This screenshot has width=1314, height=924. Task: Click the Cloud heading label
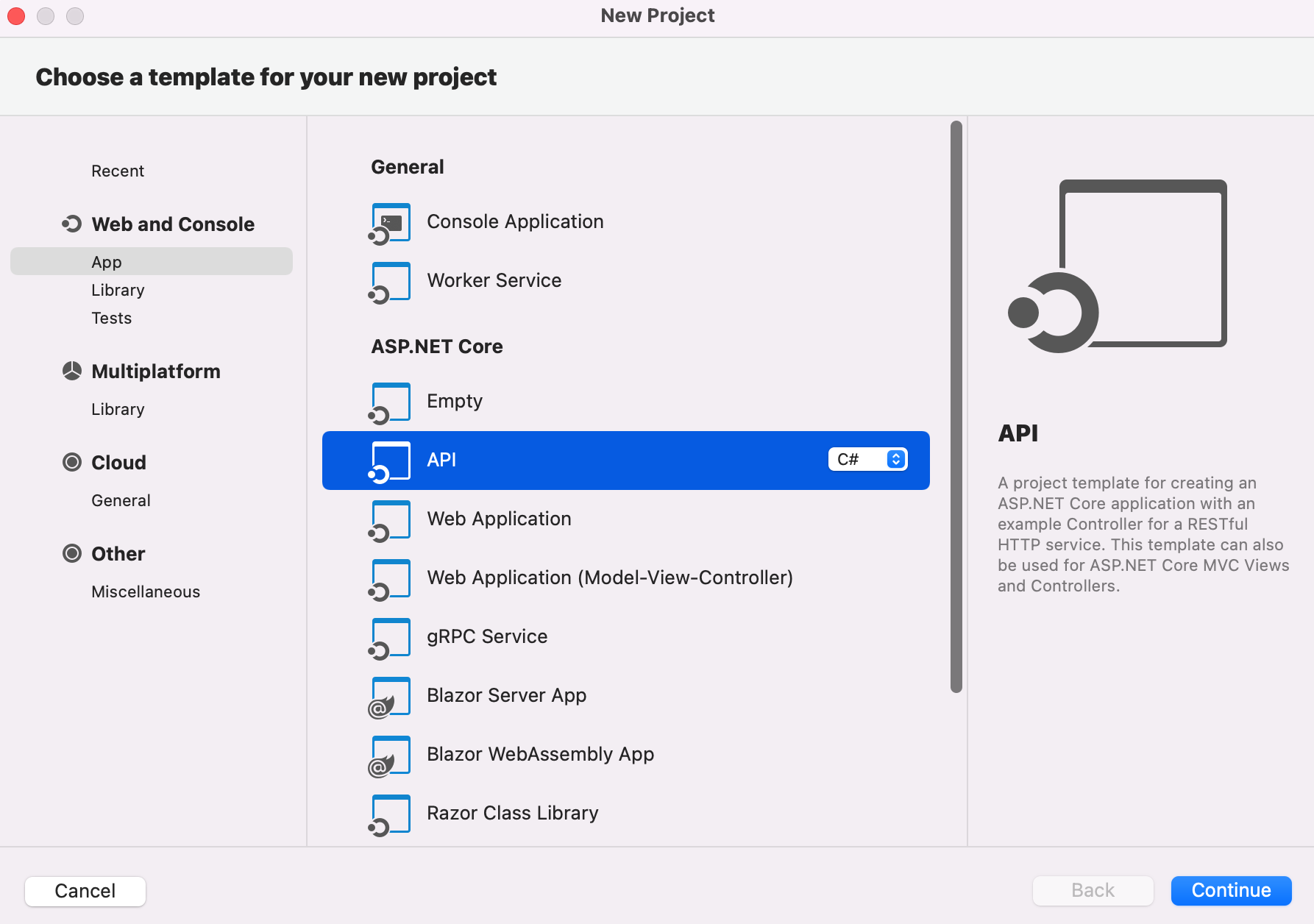tap(118, 462)
